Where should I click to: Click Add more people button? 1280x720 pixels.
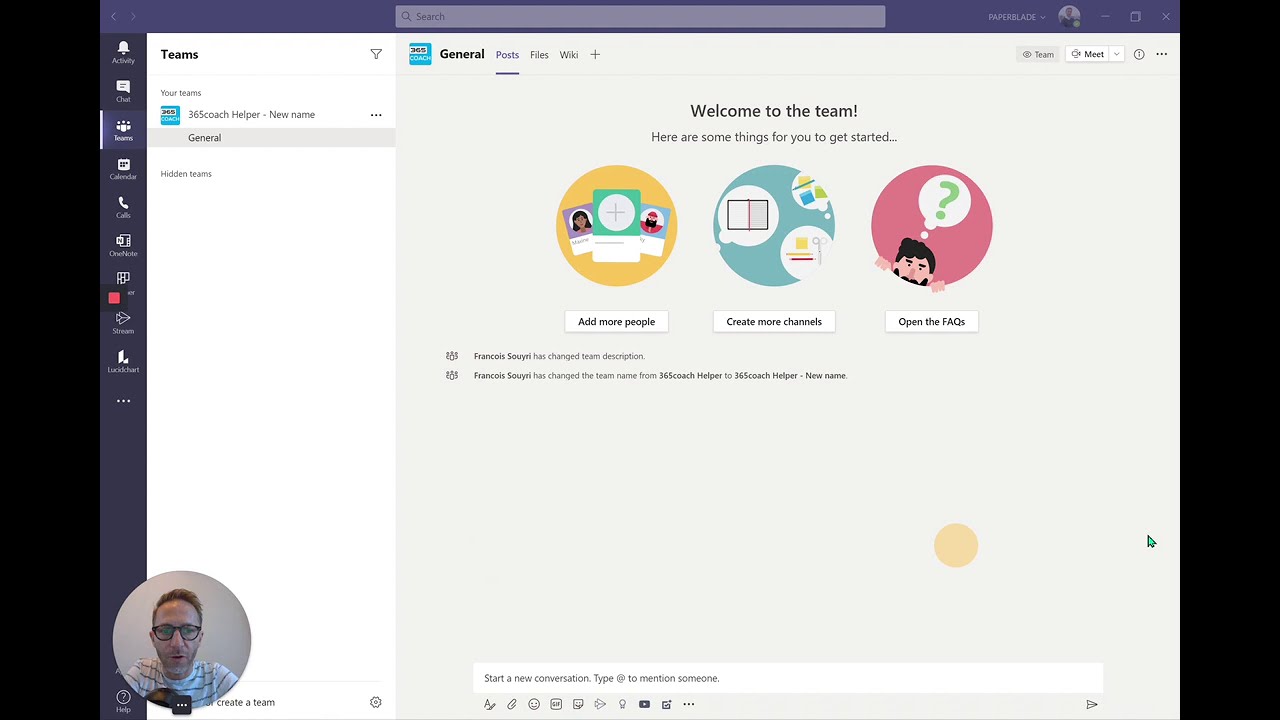point(616,322)
